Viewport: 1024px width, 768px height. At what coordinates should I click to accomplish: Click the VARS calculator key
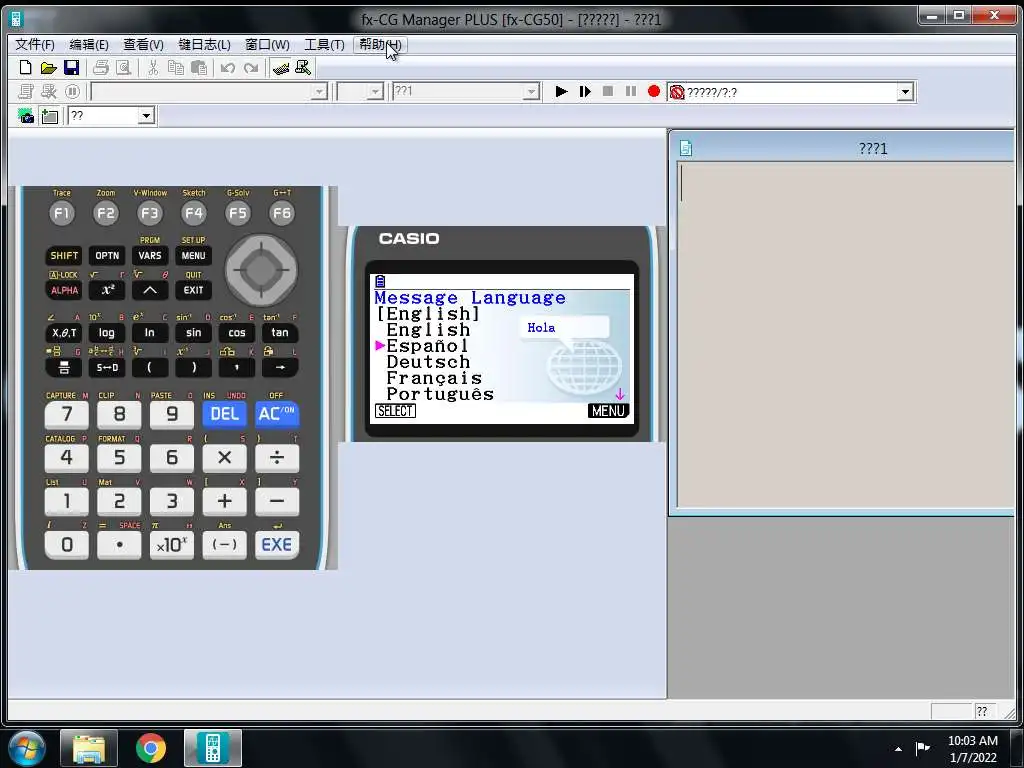point(150,255)
